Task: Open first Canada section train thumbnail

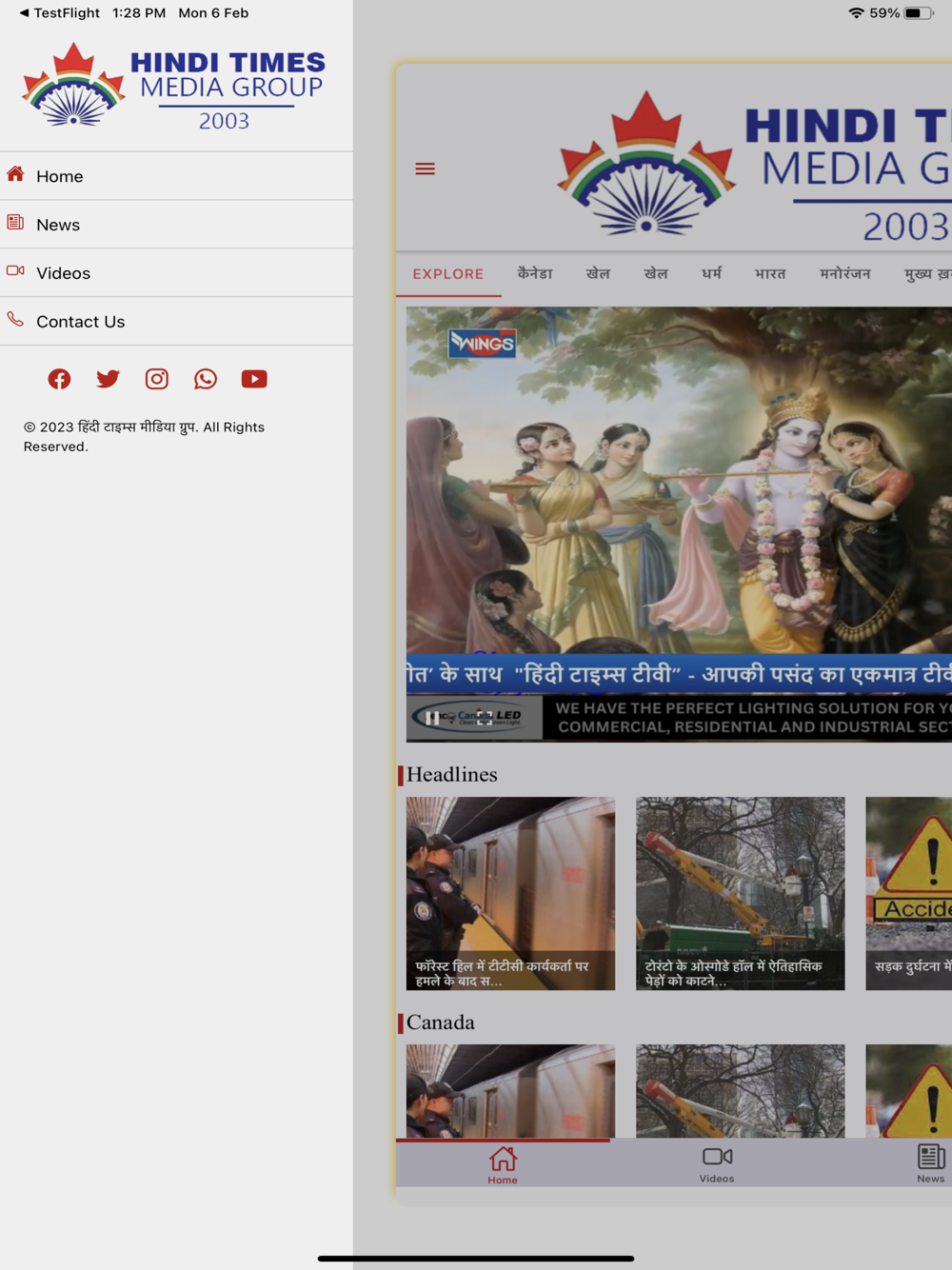Action: tap(510, 1091)
